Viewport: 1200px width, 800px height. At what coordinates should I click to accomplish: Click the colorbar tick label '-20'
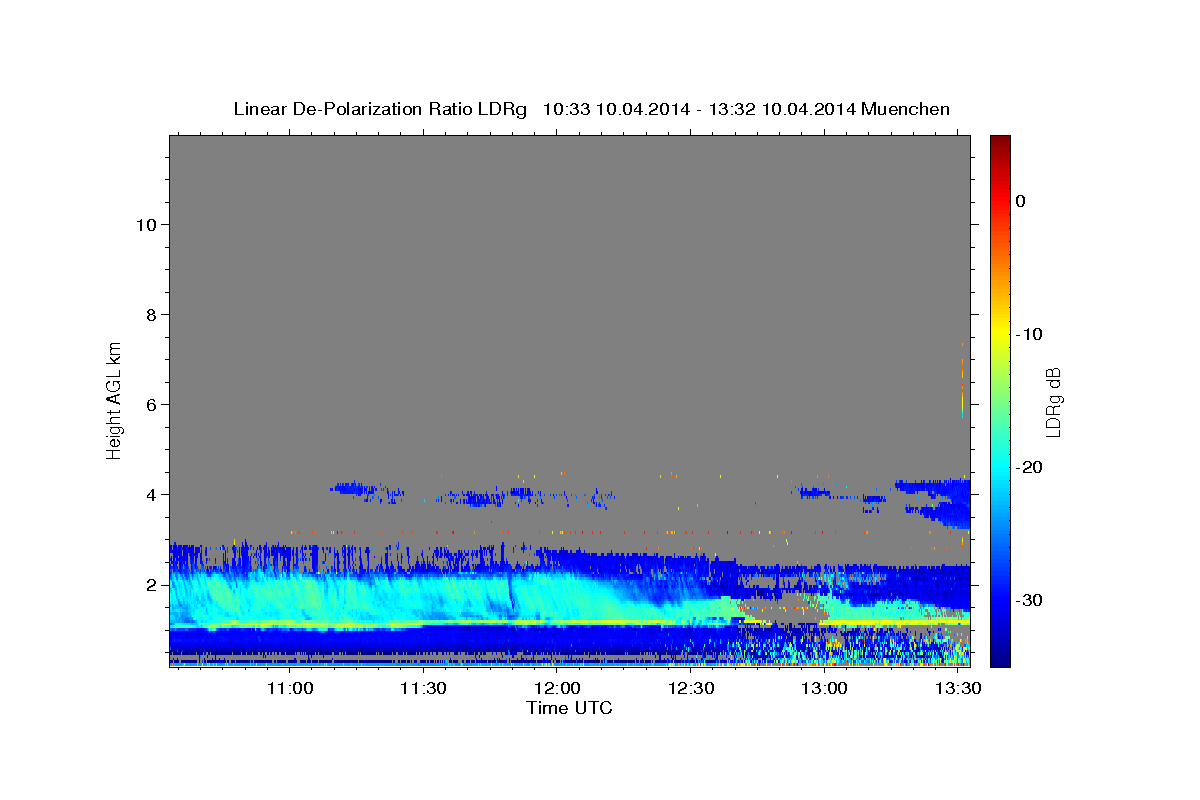coord(1029,467)
